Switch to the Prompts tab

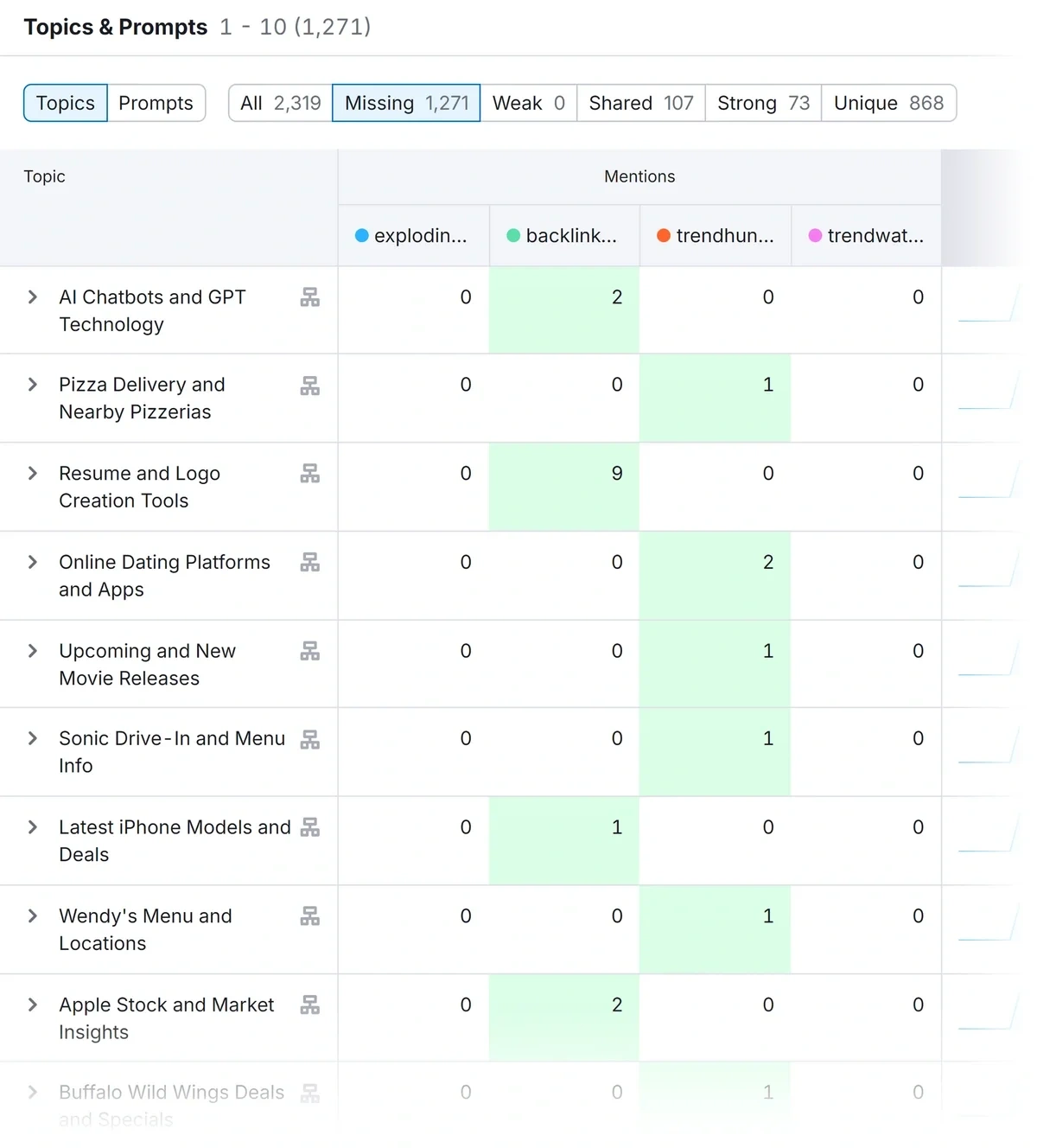click(x=156, y=103)
